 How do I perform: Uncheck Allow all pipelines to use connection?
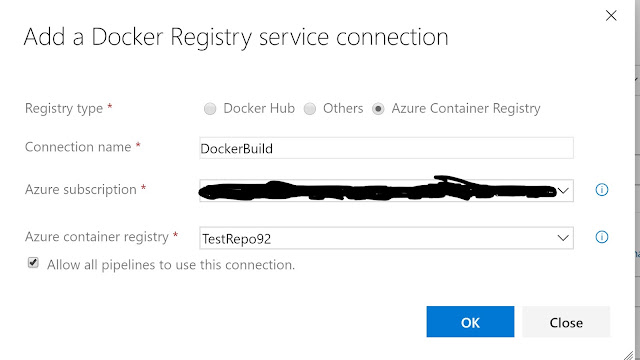[33, 263]
